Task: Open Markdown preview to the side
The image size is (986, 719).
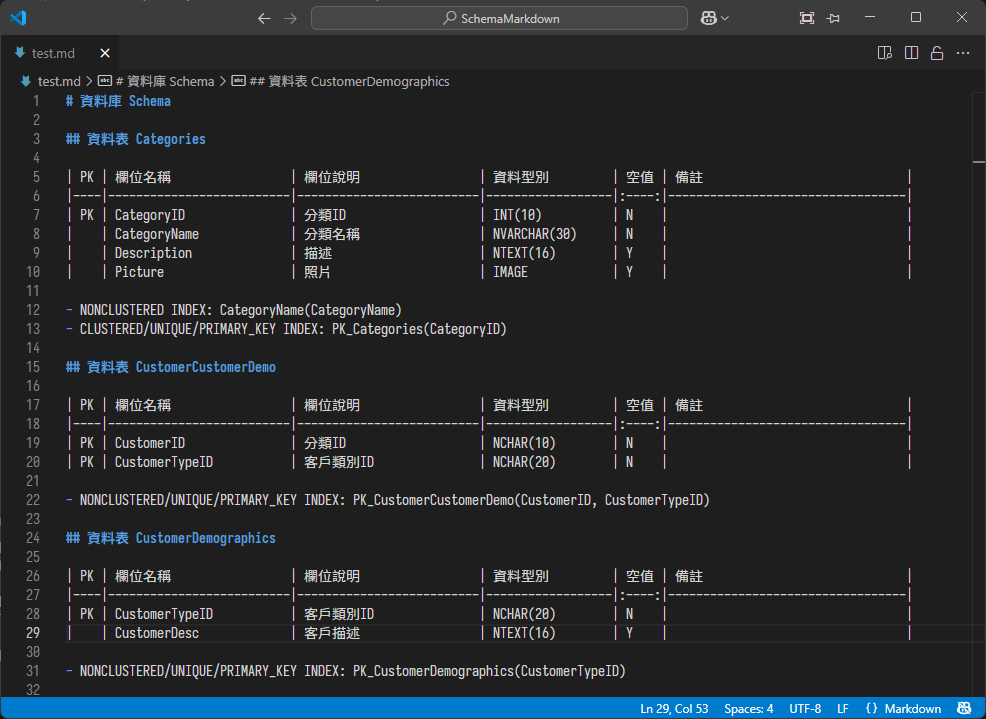Action: click(884, 53)
